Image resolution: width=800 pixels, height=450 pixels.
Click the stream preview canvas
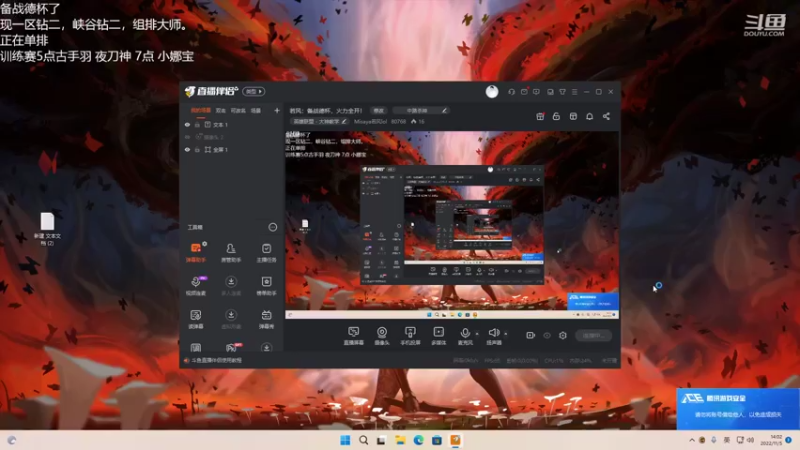[452, 225]
